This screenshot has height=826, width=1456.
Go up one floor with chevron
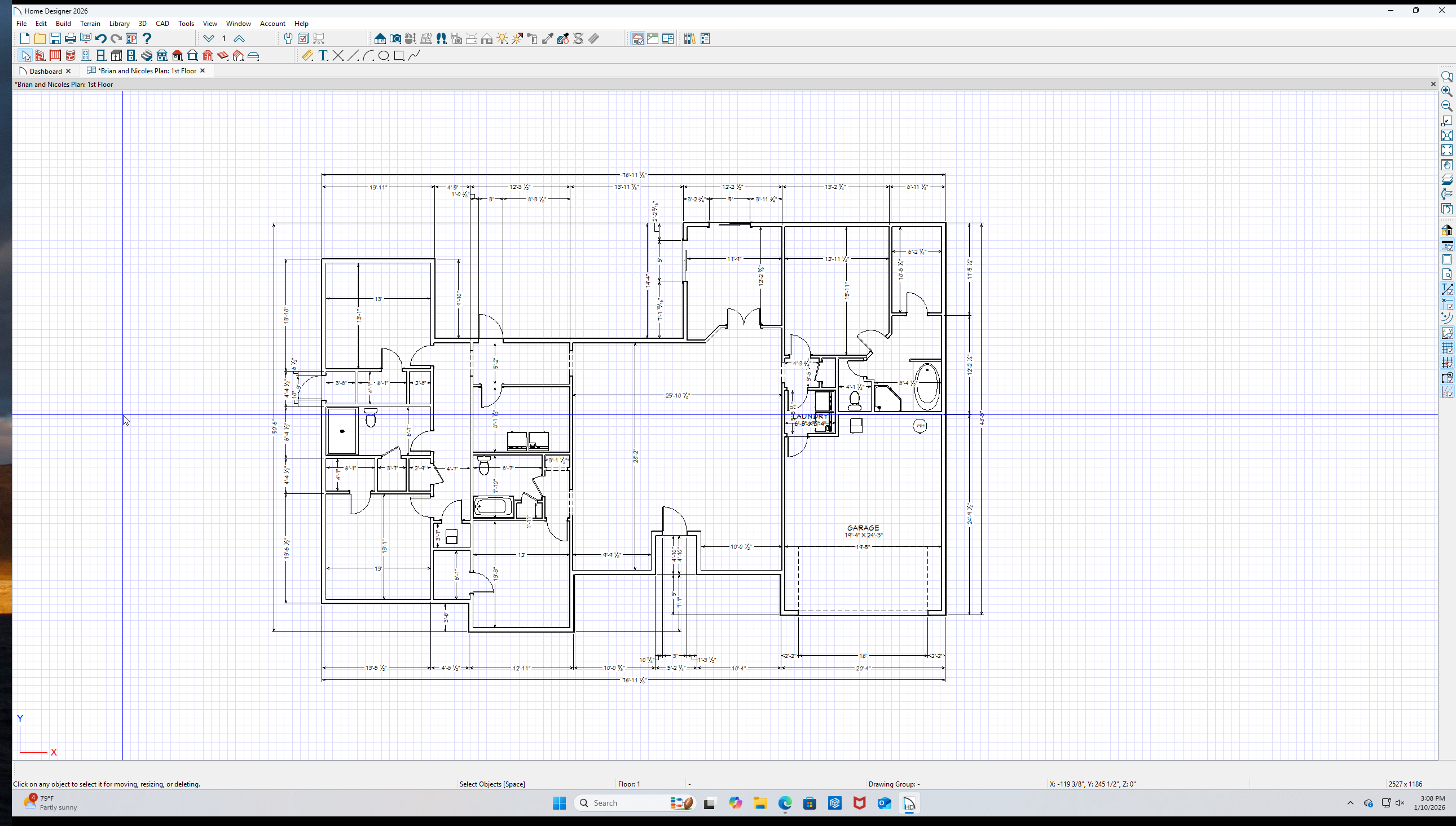tap(239, 38)
